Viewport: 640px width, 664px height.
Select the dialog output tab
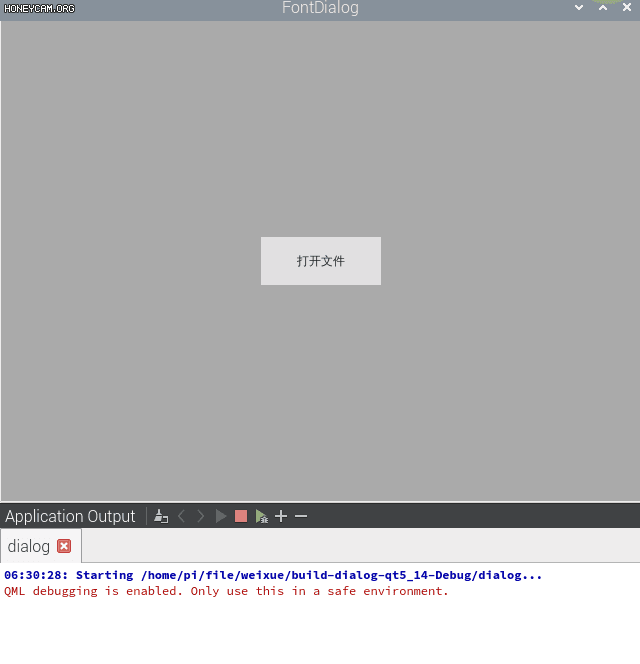coord(29,546)
